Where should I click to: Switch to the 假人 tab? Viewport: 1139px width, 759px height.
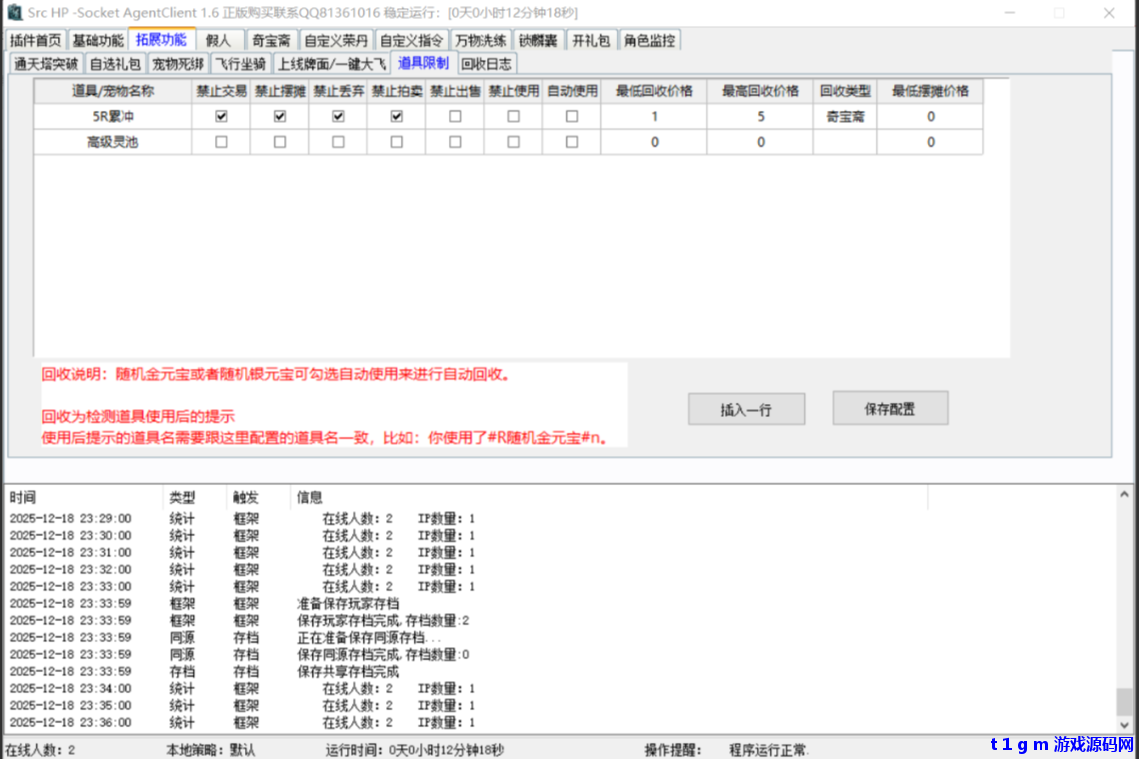pos(219,40)
